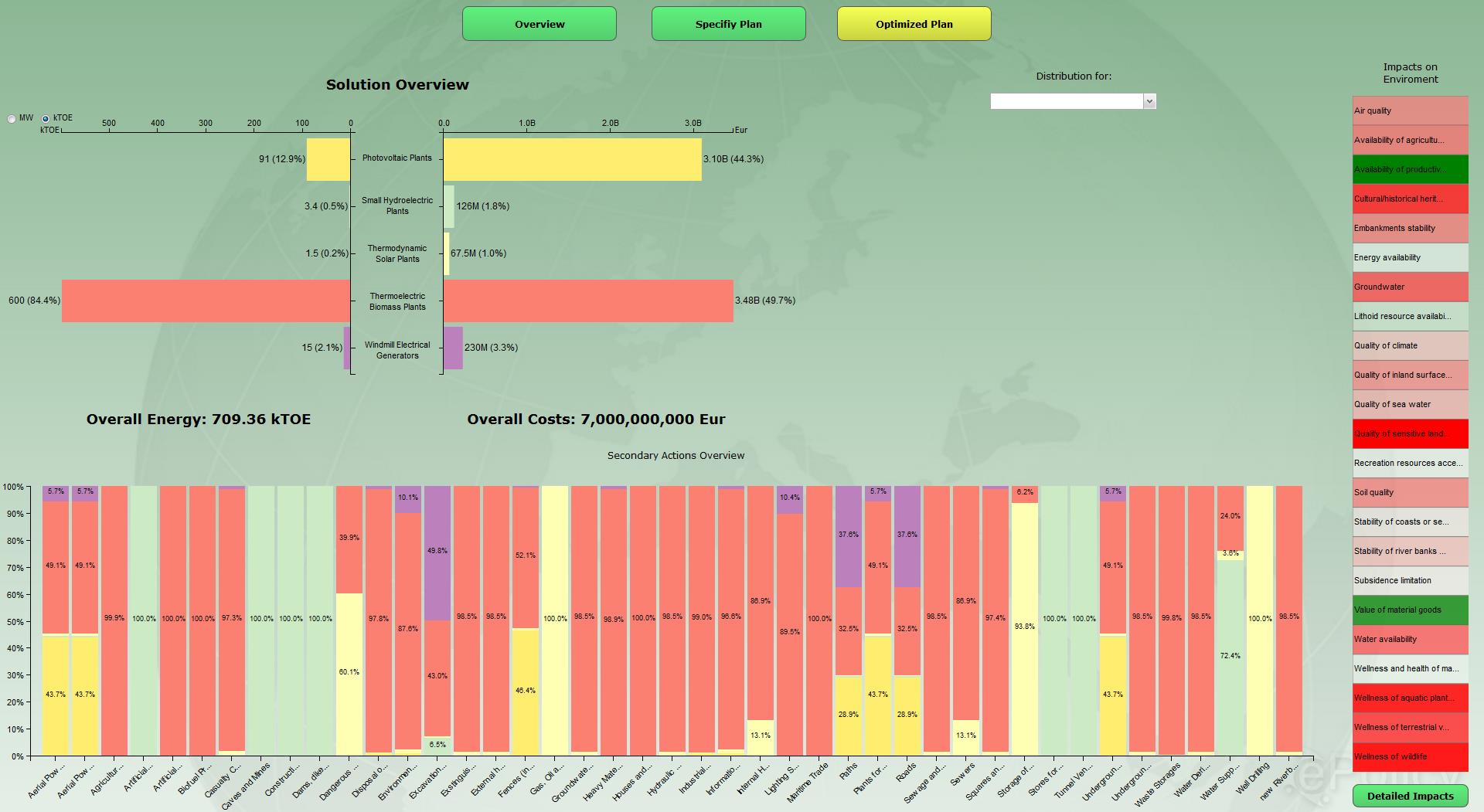The image size is (1484, 812).
Task: Click the Air quality impact cell
Action: (1411, 110)
